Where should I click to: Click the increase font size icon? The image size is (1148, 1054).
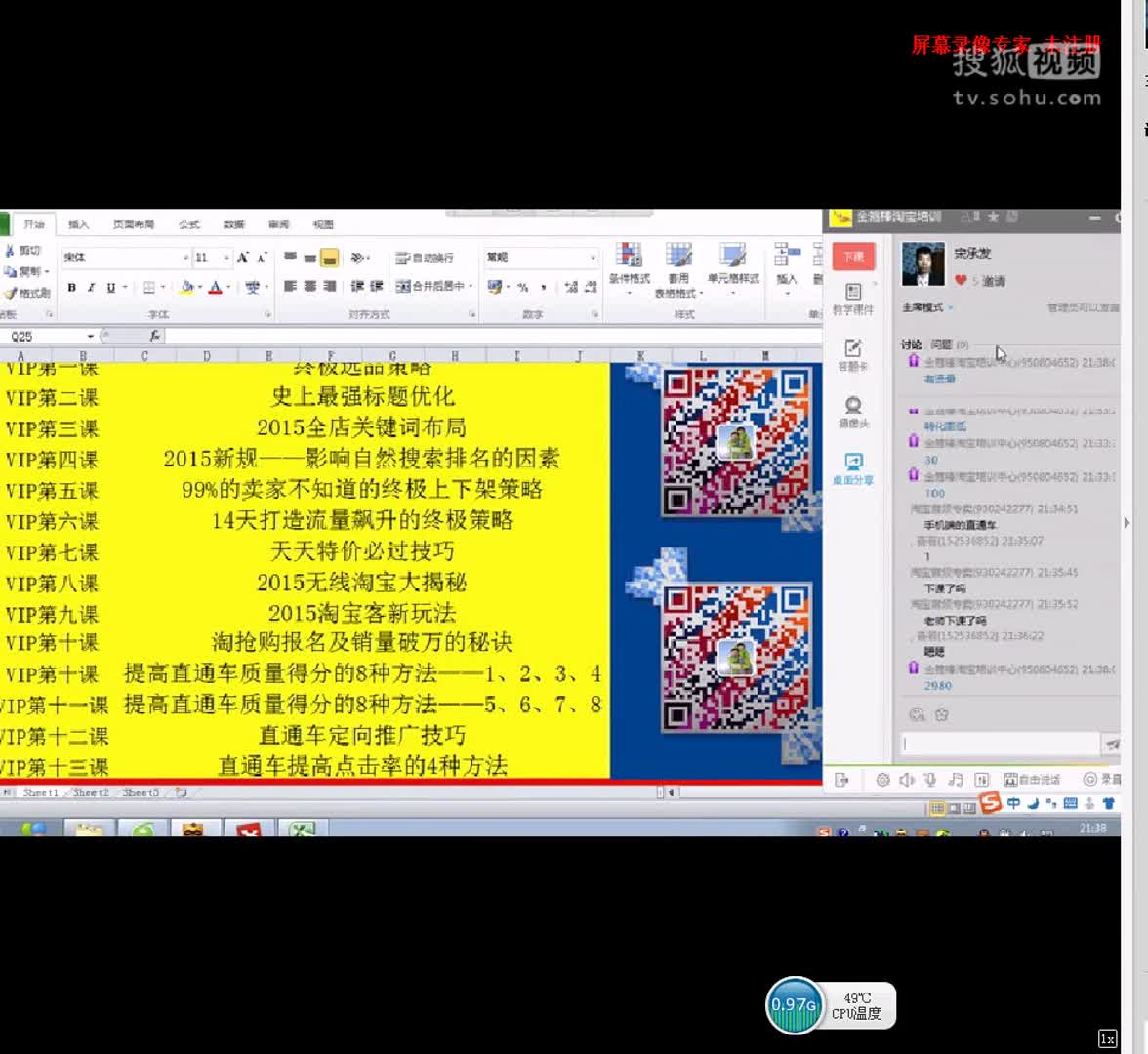pyautogui.click(x=243, y=257)
